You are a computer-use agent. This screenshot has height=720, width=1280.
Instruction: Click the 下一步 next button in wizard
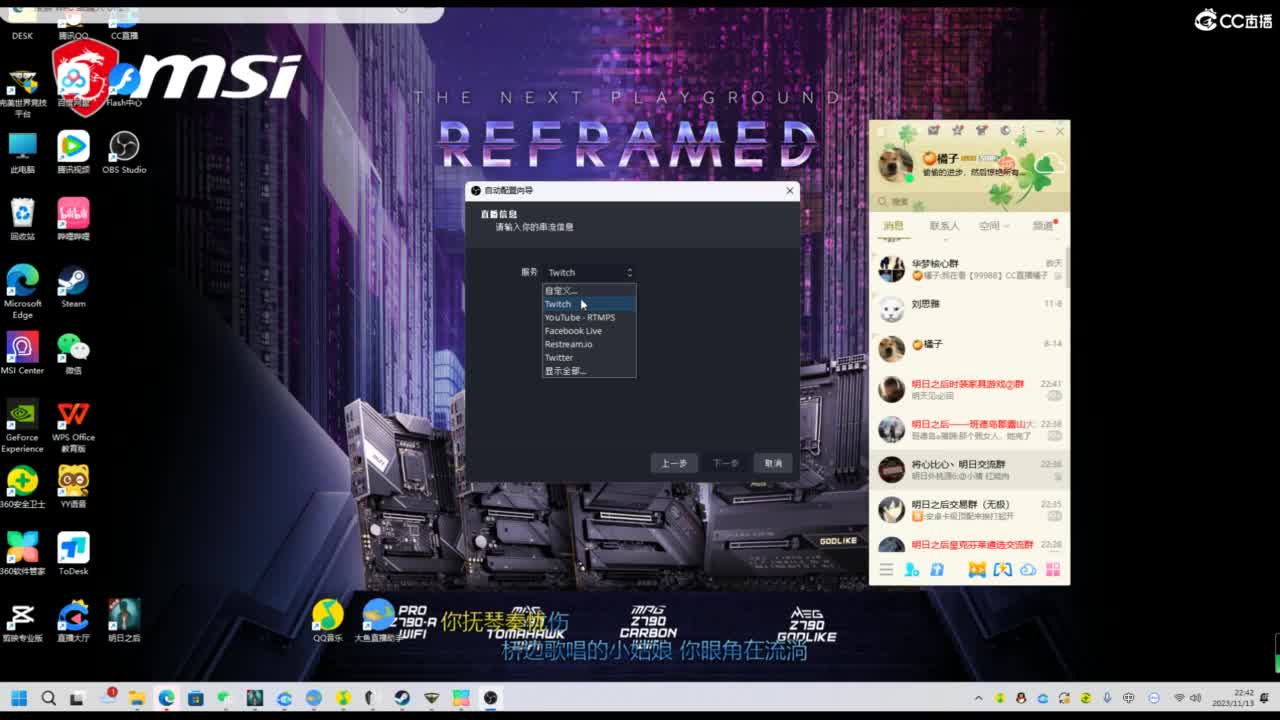coord(725,463)
